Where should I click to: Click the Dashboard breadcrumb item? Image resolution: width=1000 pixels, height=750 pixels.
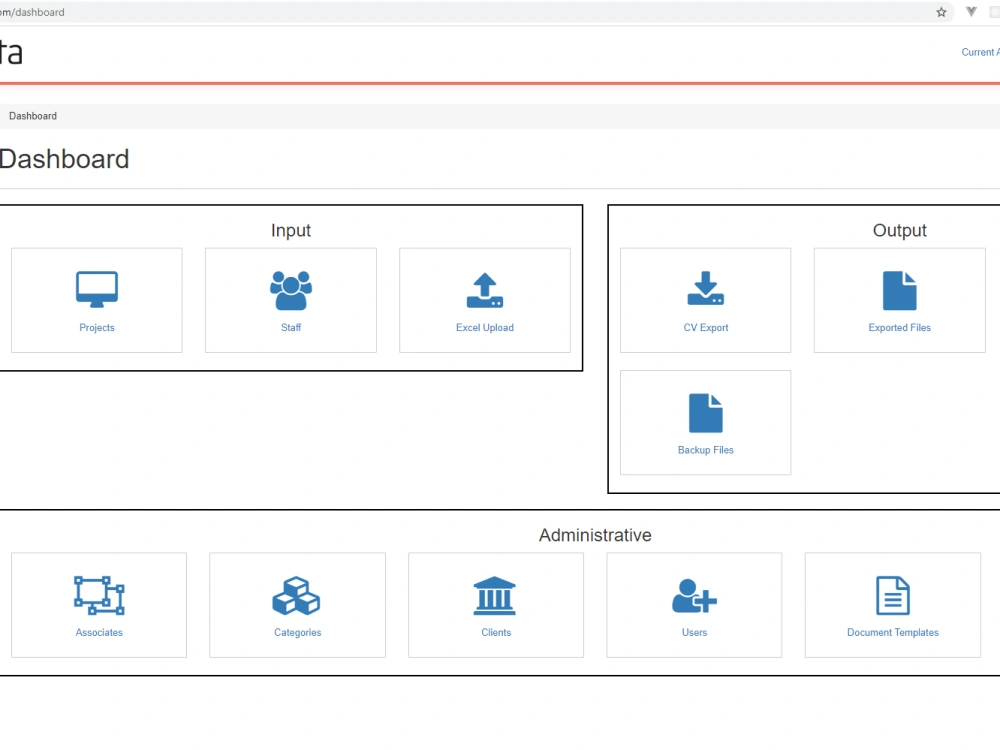coord(33,115)
